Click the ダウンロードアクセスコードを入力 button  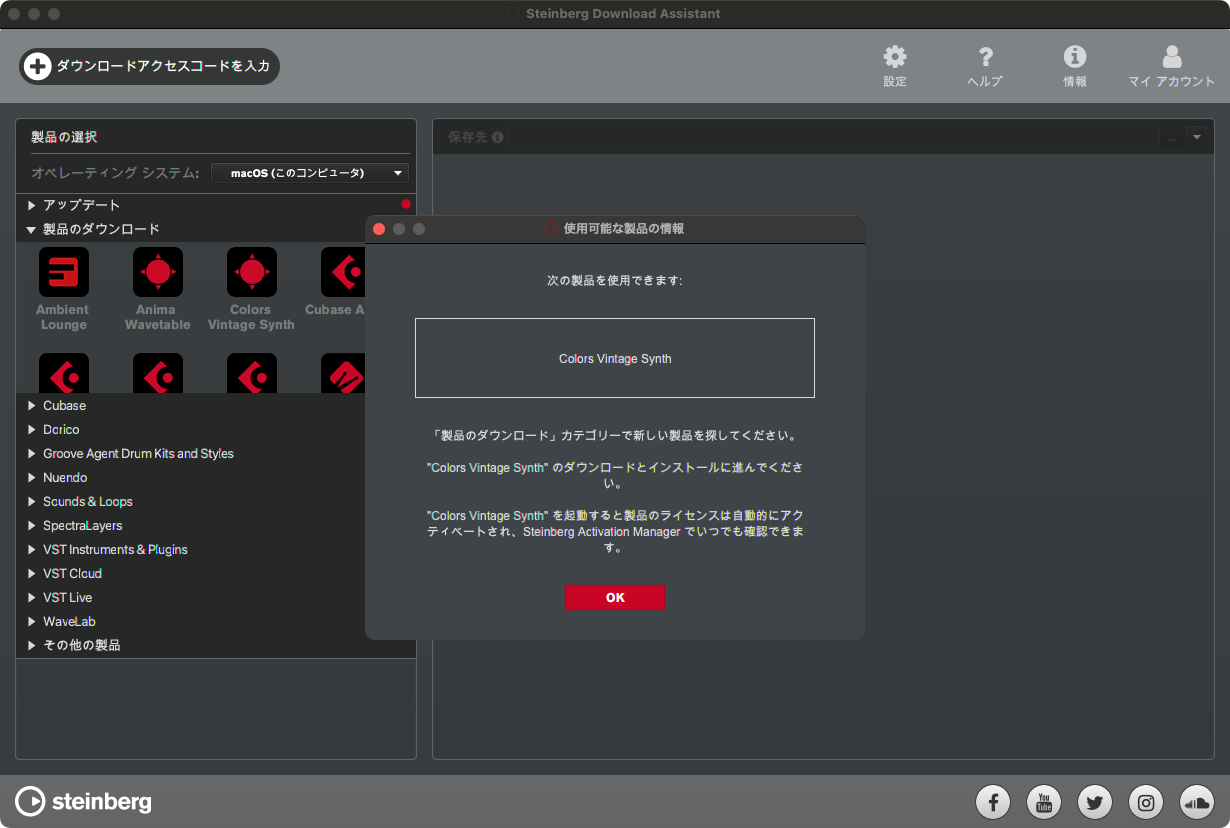point(150,66)
